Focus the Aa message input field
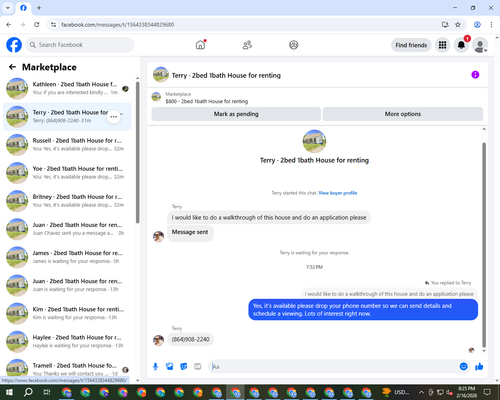This screenshot has height=400, width=500. [333, 367]
